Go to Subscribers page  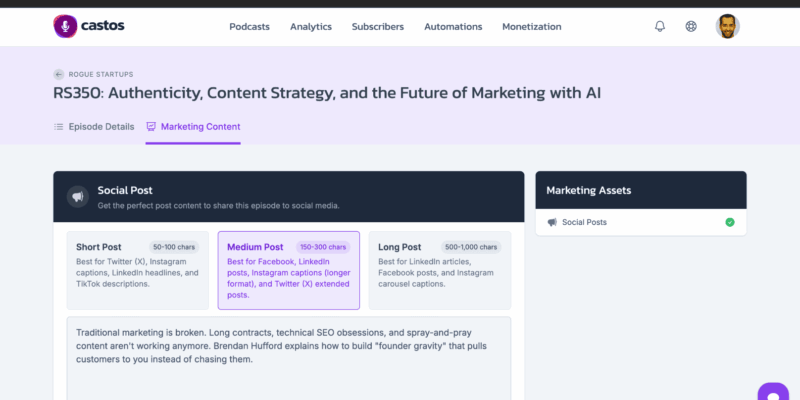click(x=378, y=27)
